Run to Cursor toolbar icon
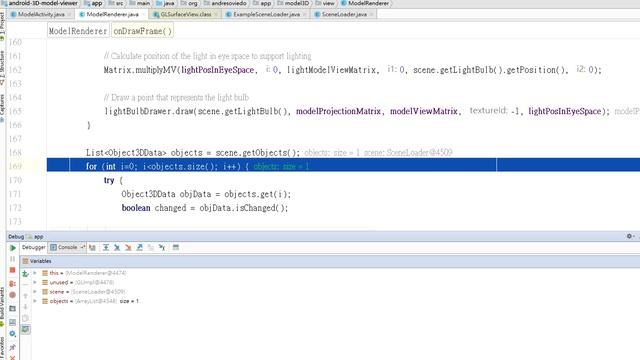The width and height of the screenshot is (640, 360). pos(162,248)
